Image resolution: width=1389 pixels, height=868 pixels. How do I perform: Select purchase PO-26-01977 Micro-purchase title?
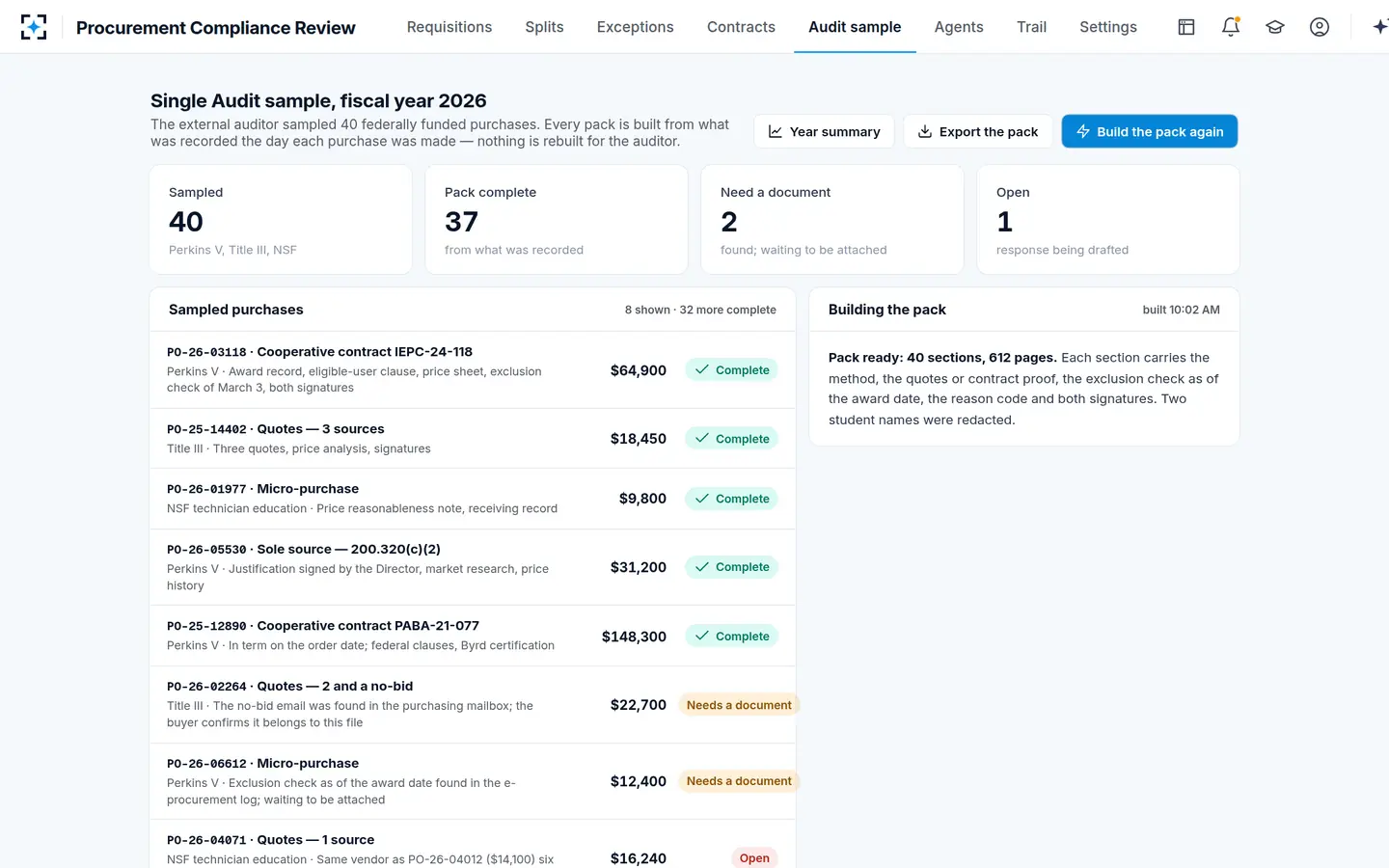point(262,489)
